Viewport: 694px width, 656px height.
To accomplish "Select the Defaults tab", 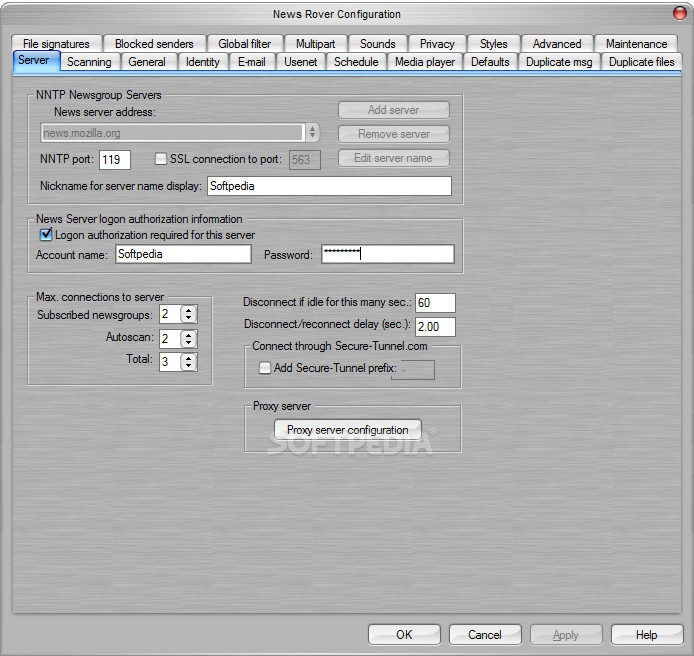I will tap(490, 62).
